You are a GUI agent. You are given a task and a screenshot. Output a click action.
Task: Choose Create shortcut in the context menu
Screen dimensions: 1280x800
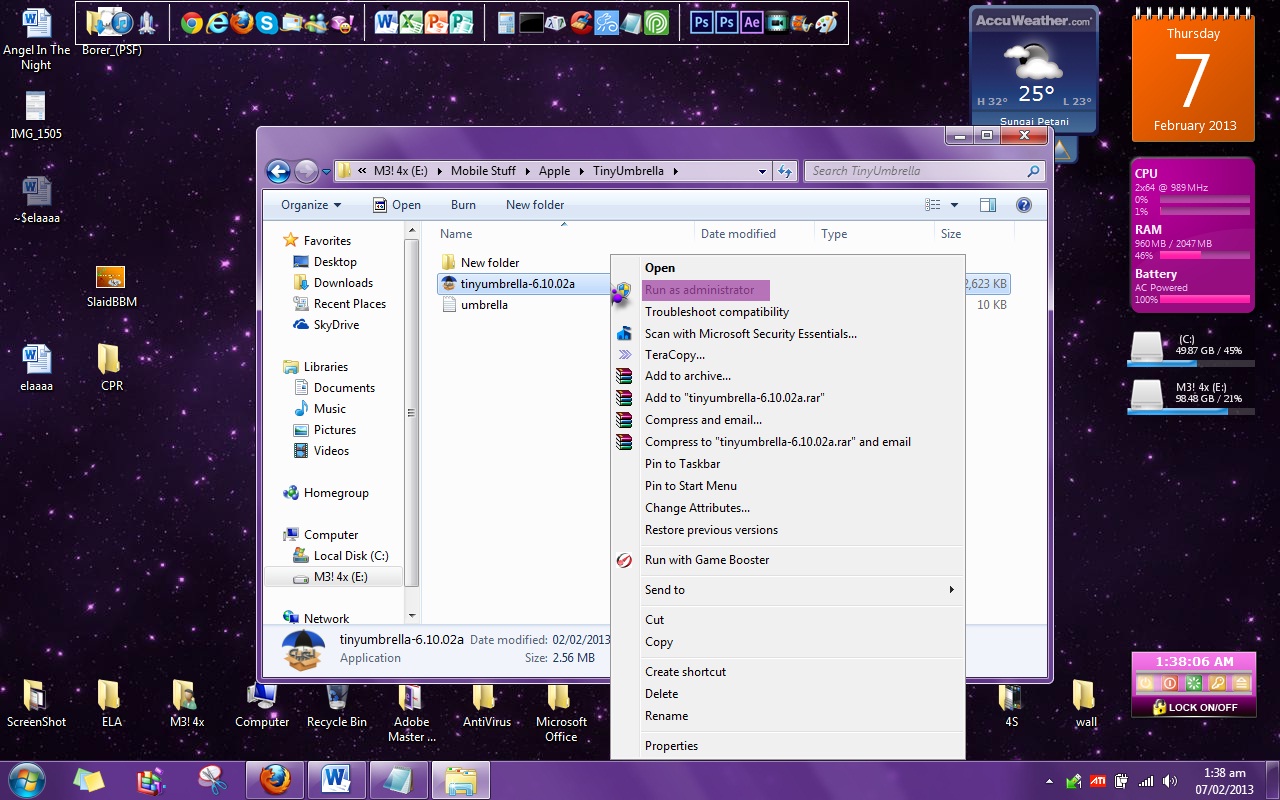click(x=788, y=672)
